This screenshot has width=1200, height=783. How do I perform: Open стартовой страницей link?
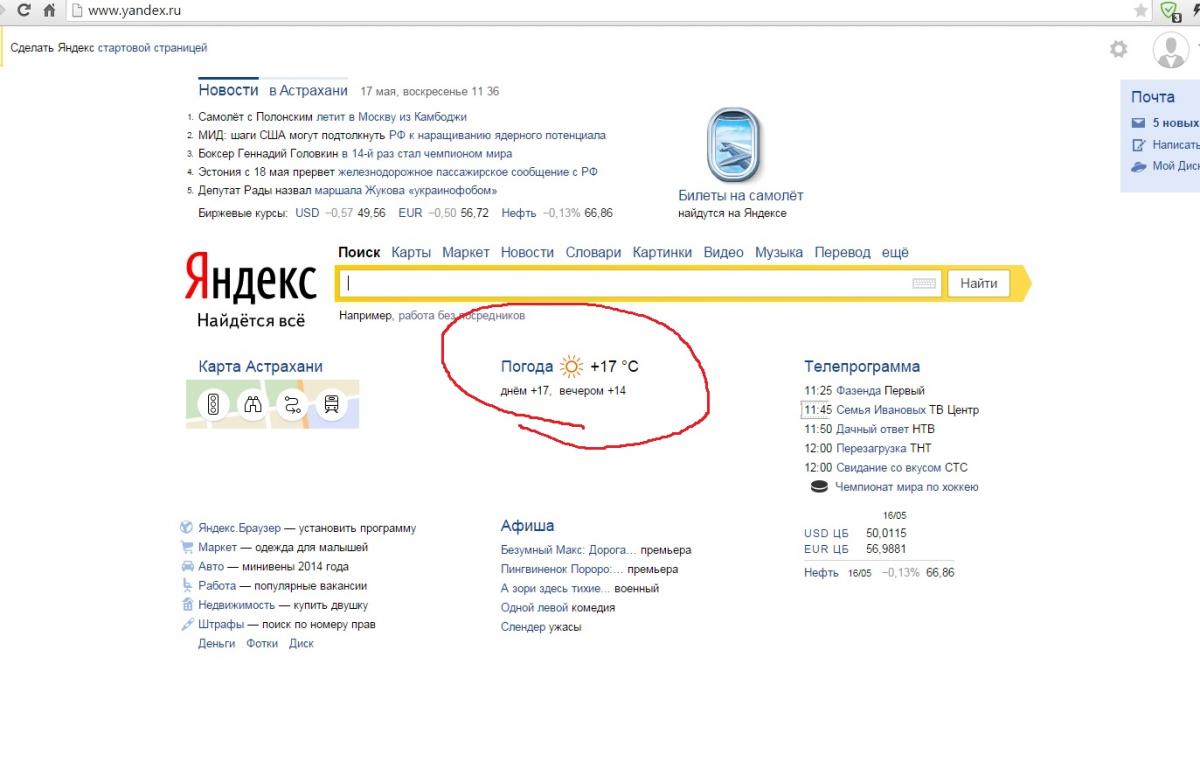click(152, 48)
